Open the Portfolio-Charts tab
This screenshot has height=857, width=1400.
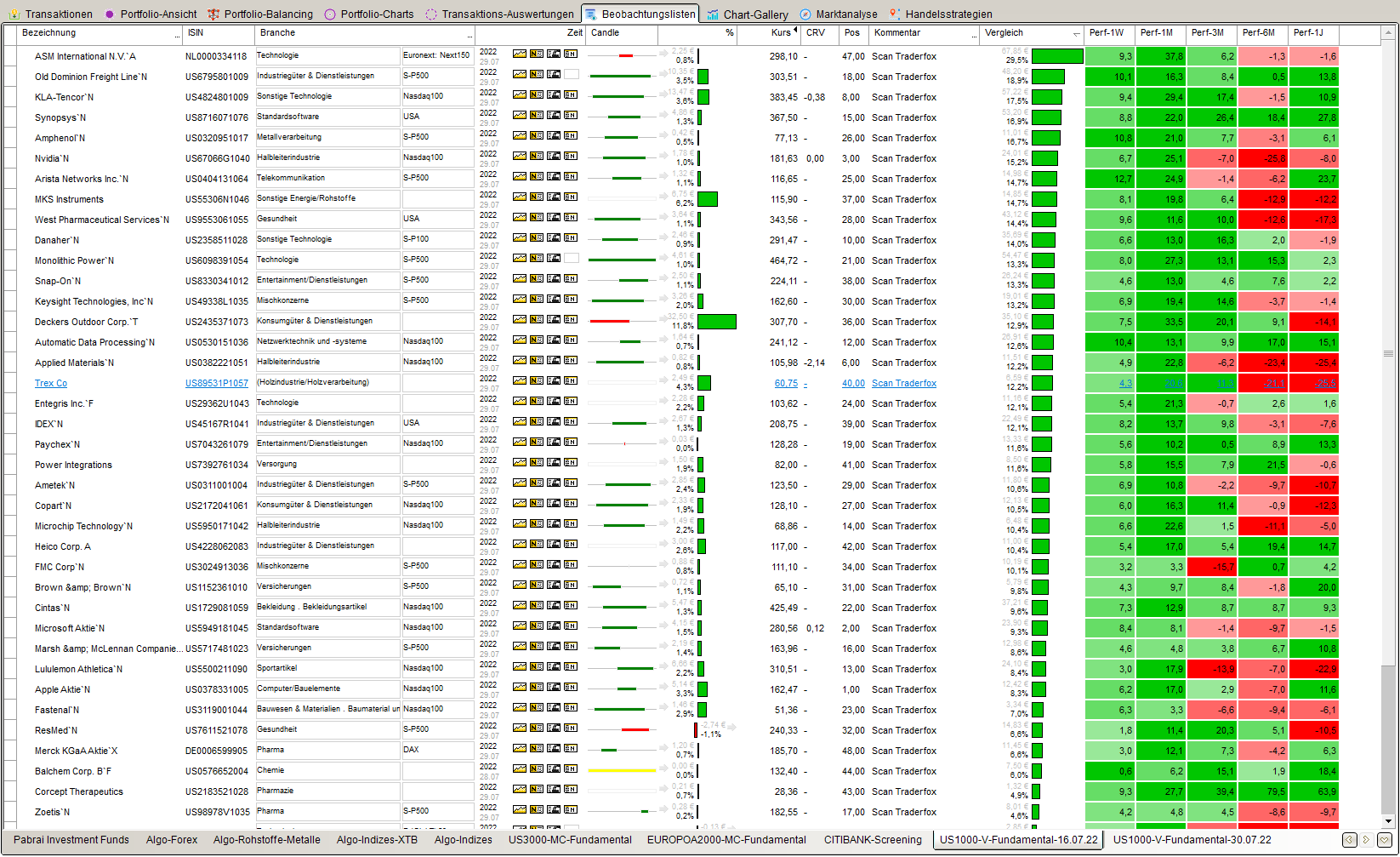point(369,14)
